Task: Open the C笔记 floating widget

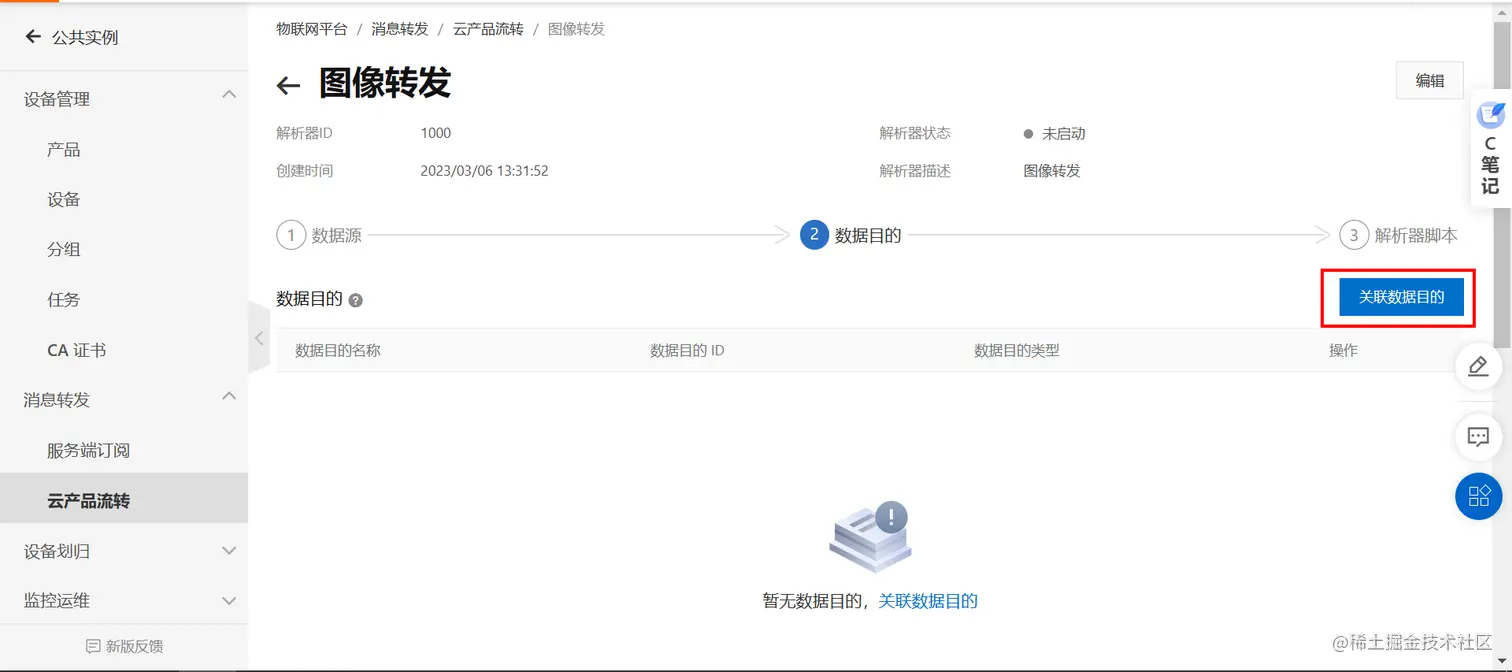Action: coord(1490,148)
